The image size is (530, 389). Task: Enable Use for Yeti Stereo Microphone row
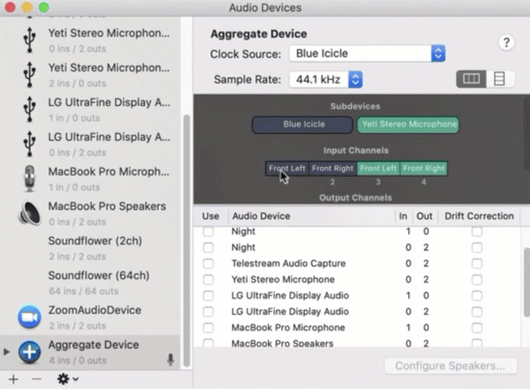[x=208, y=279]
